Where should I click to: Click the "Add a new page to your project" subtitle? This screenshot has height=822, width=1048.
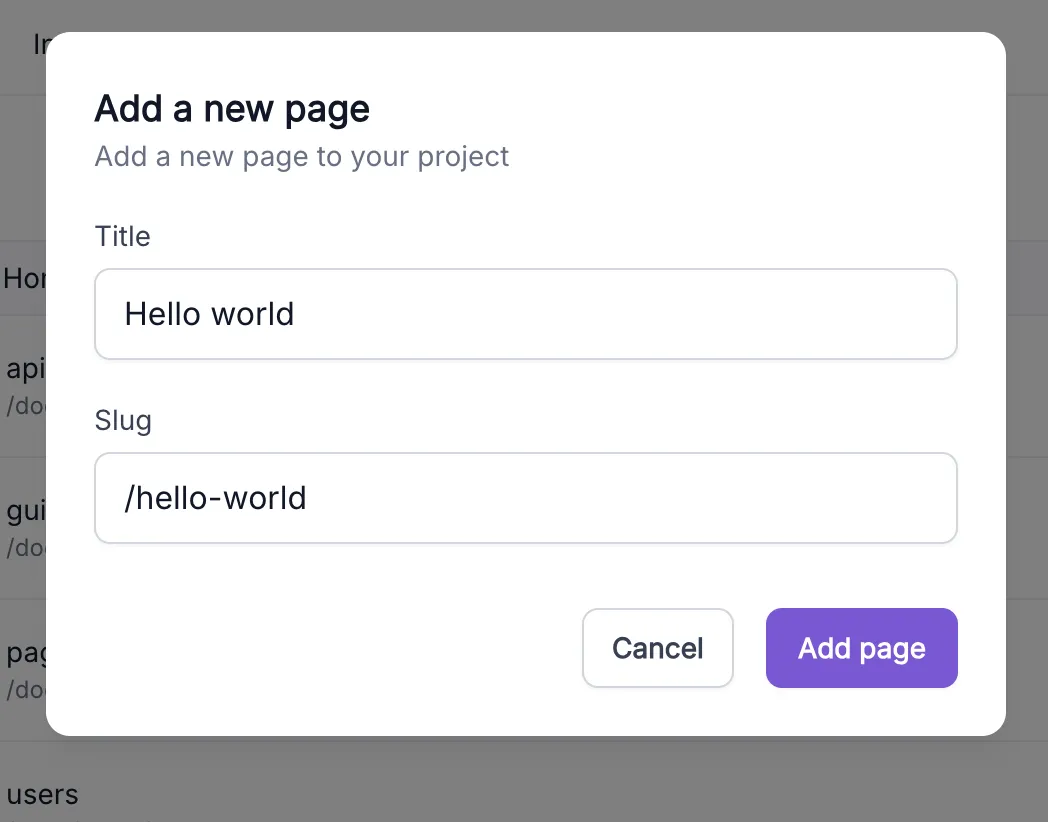pos(301,157)
